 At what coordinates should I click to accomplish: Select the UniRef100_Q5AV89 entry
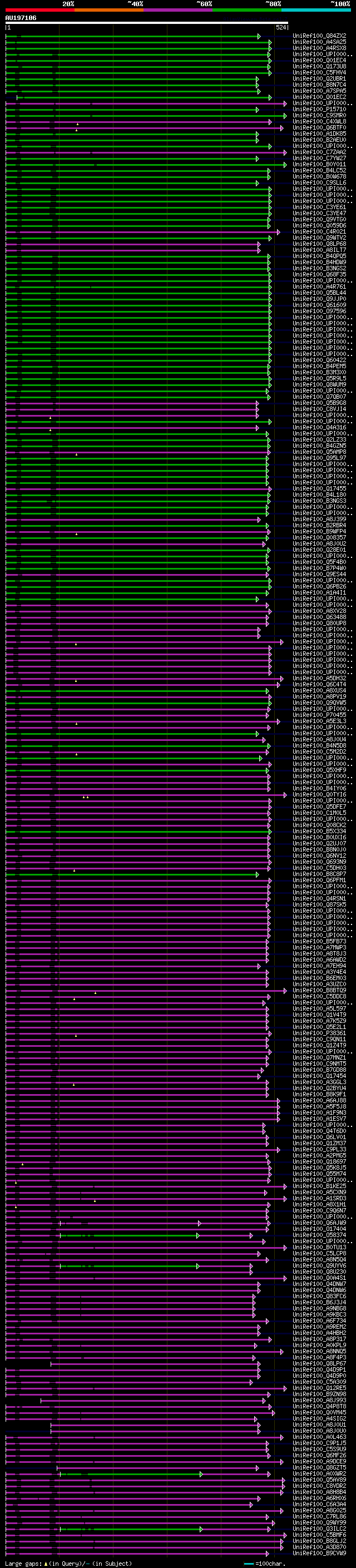319,1480
